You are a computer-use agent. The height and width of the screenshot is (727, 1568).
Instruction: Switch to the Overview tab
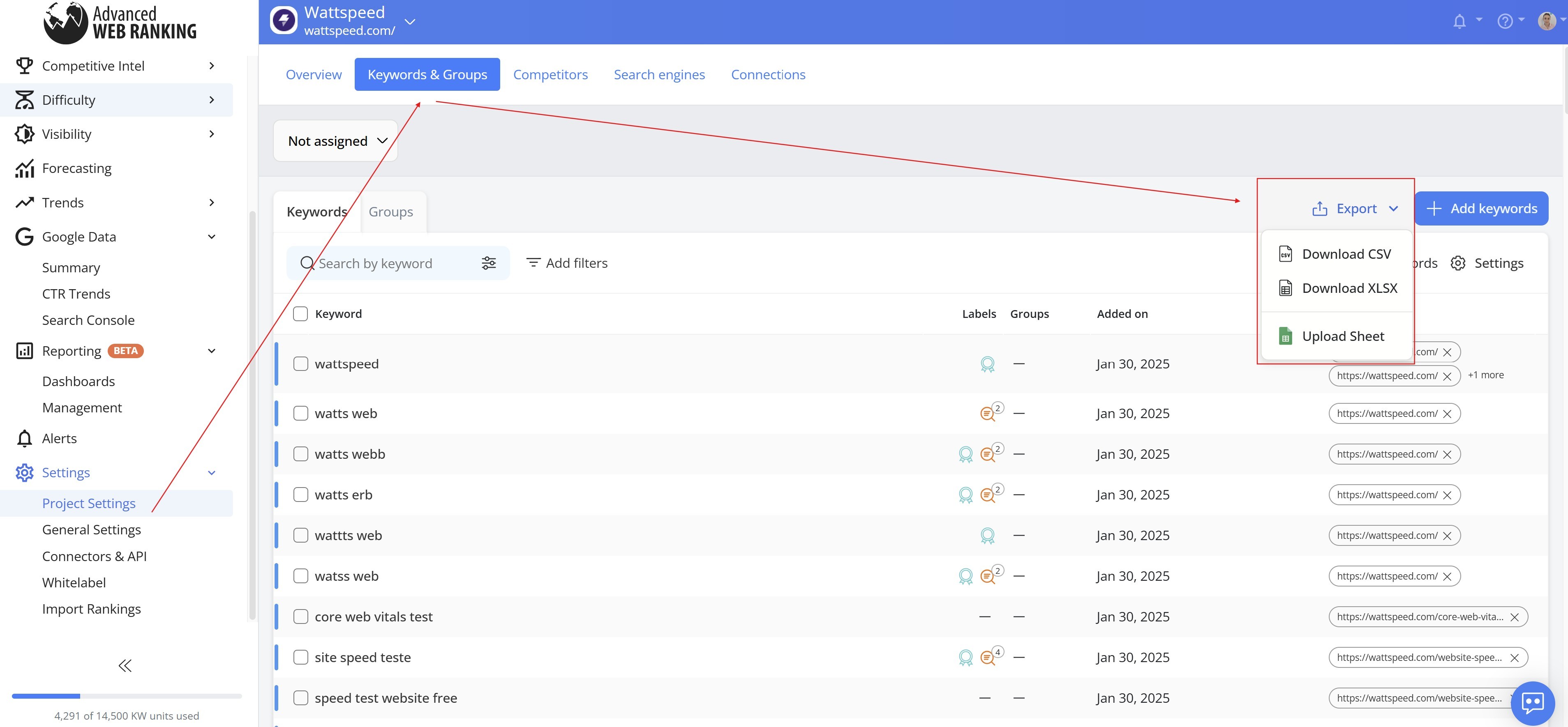pyautogui.click(x=314, y=74)
